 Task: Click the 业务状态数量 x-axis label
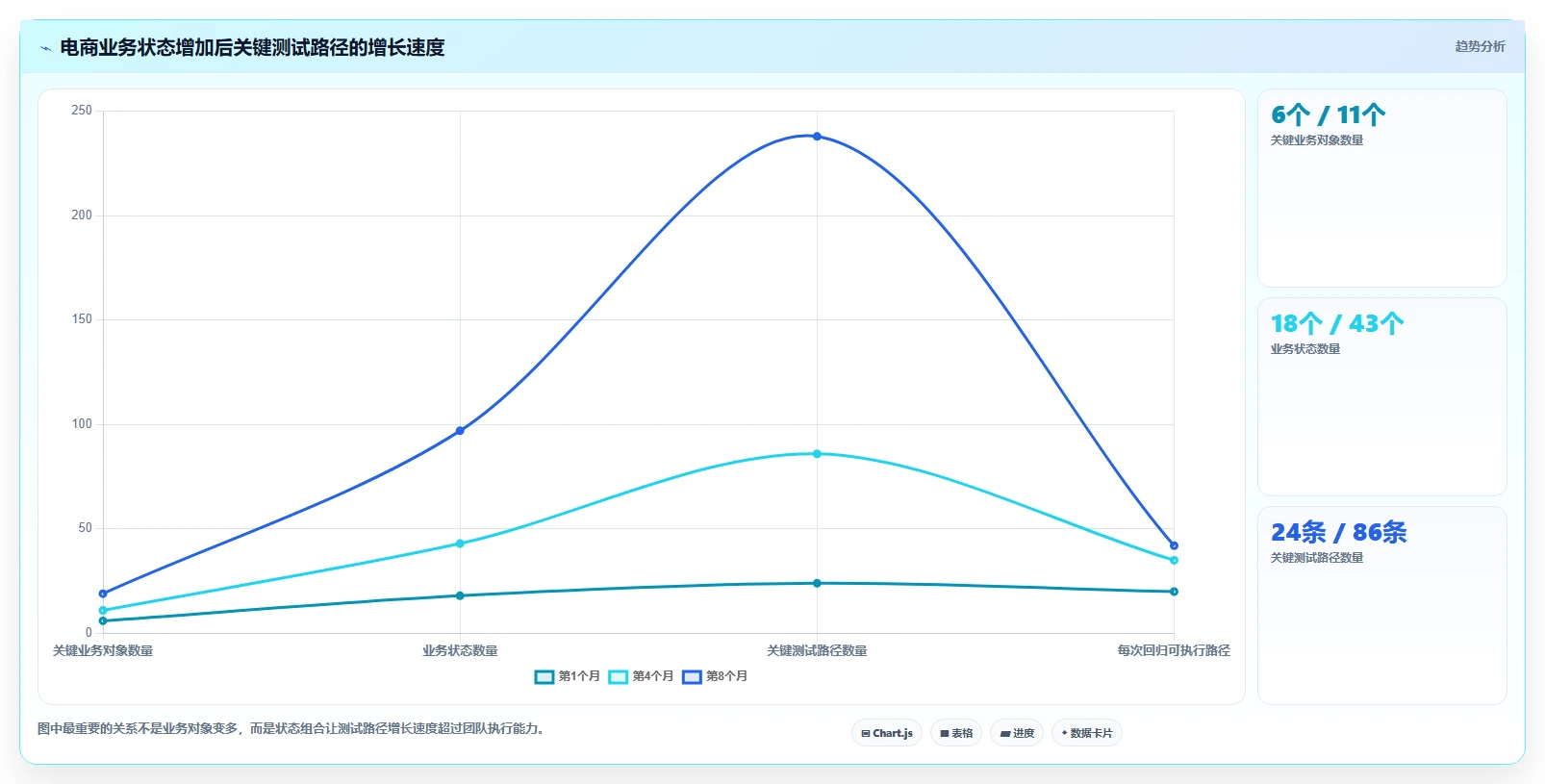[x=460, y=651]
